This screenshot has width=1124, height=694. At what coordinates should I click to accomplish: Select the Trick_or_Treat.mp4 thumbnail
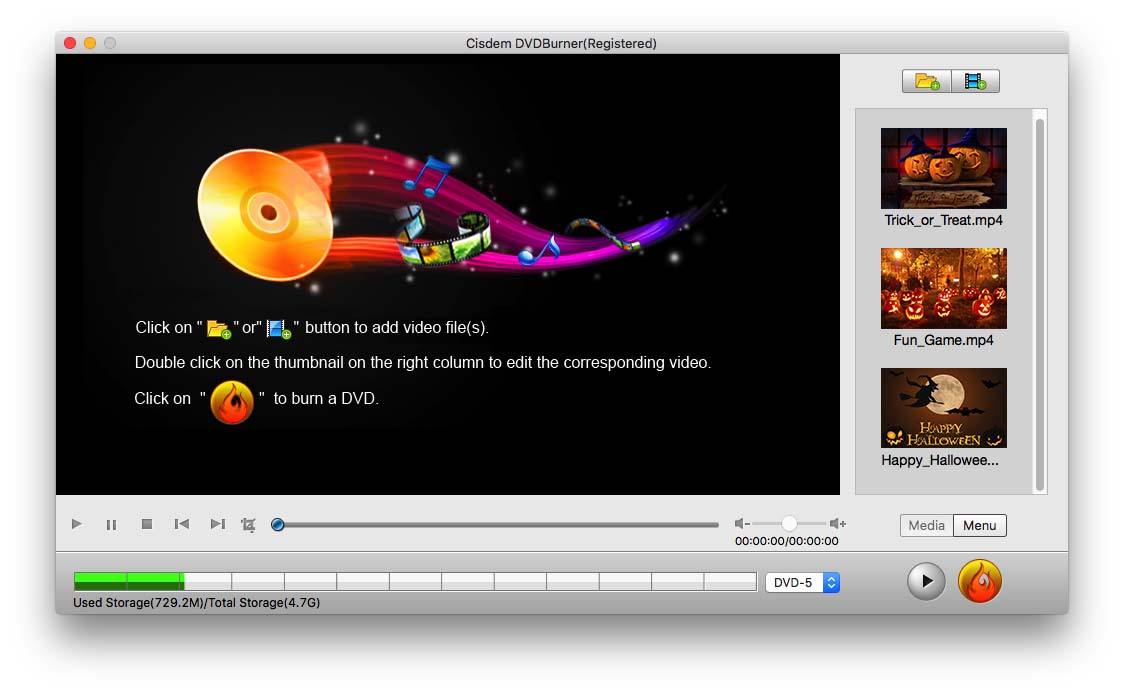tap(943, 168)
